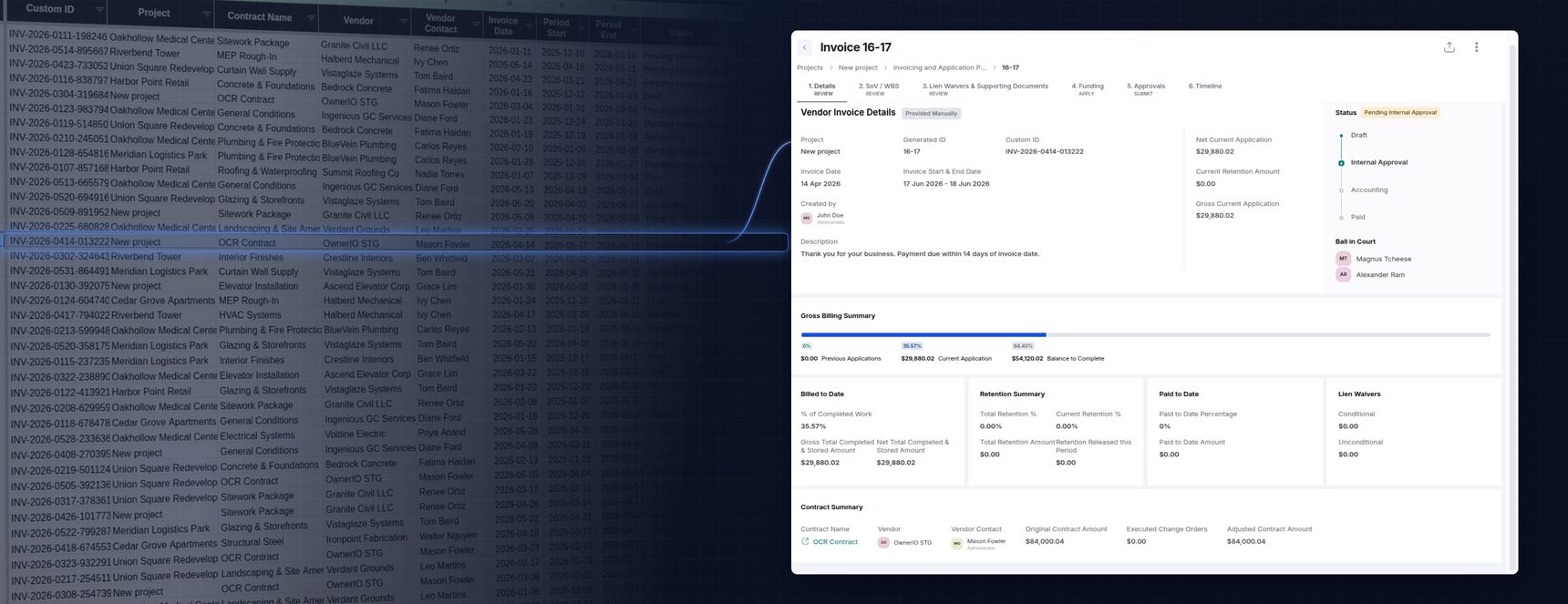This screenshot has height=604, width=1568.
Task: Select the $54,120.02 Balance to Complete value
Action: coord(1027,359)
